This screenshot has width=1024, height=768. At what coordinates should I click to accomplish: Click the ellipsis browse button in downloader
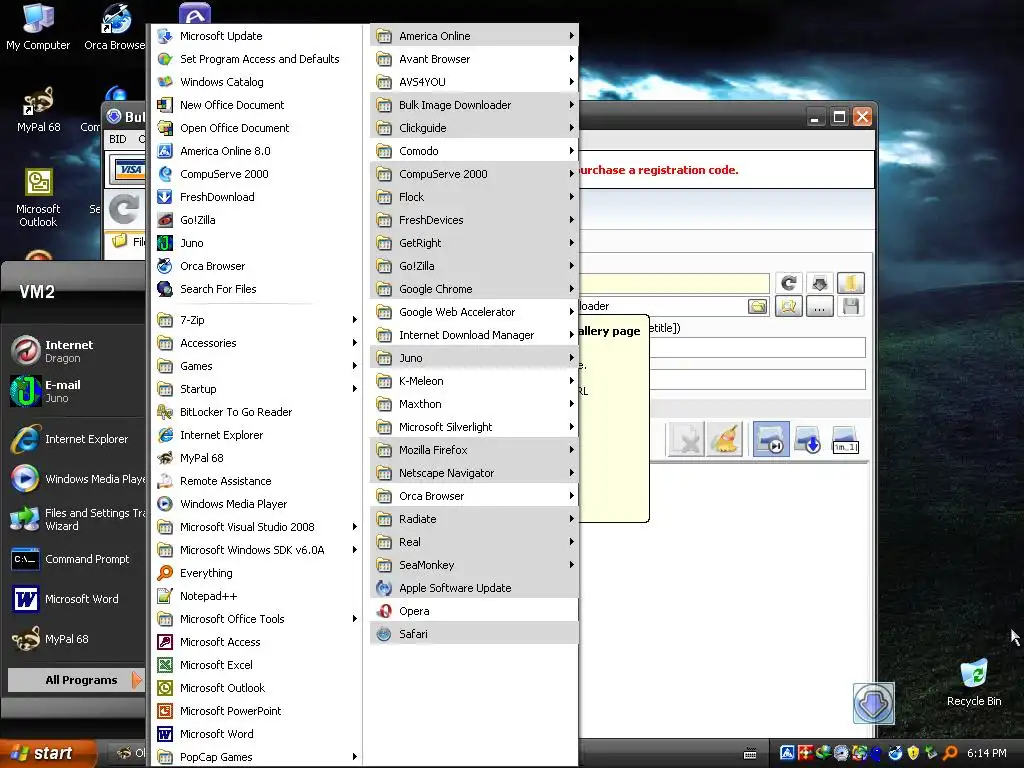point(819,306)
